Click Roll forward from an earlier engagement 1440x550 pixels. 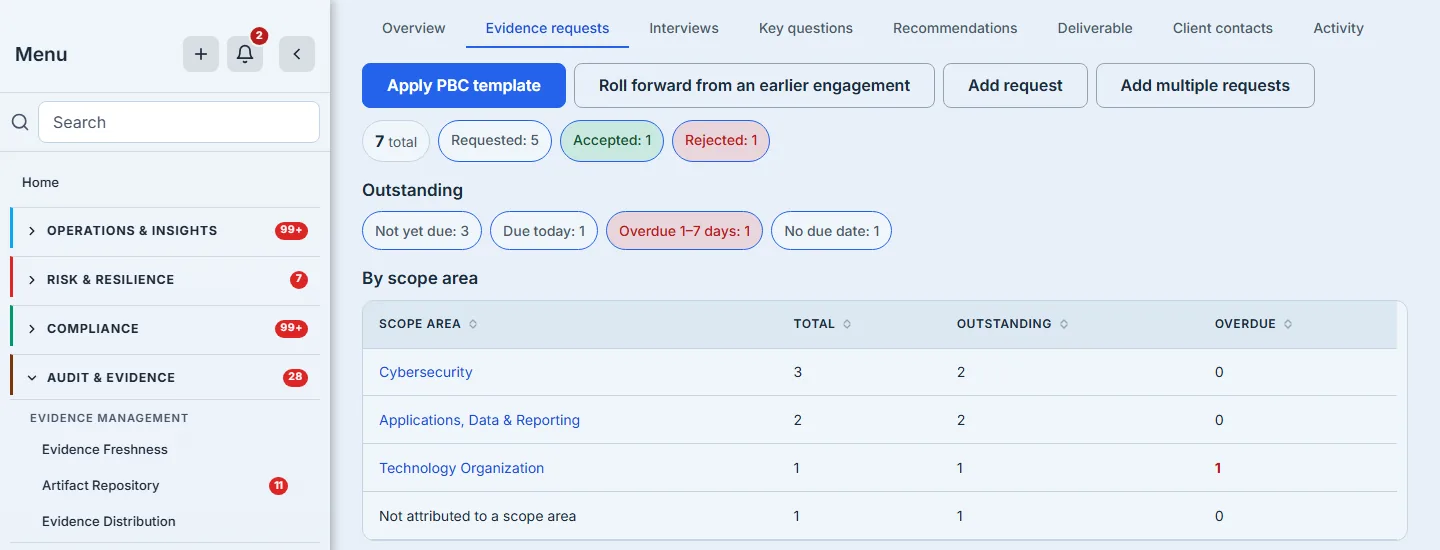click(x=754, y=86)
